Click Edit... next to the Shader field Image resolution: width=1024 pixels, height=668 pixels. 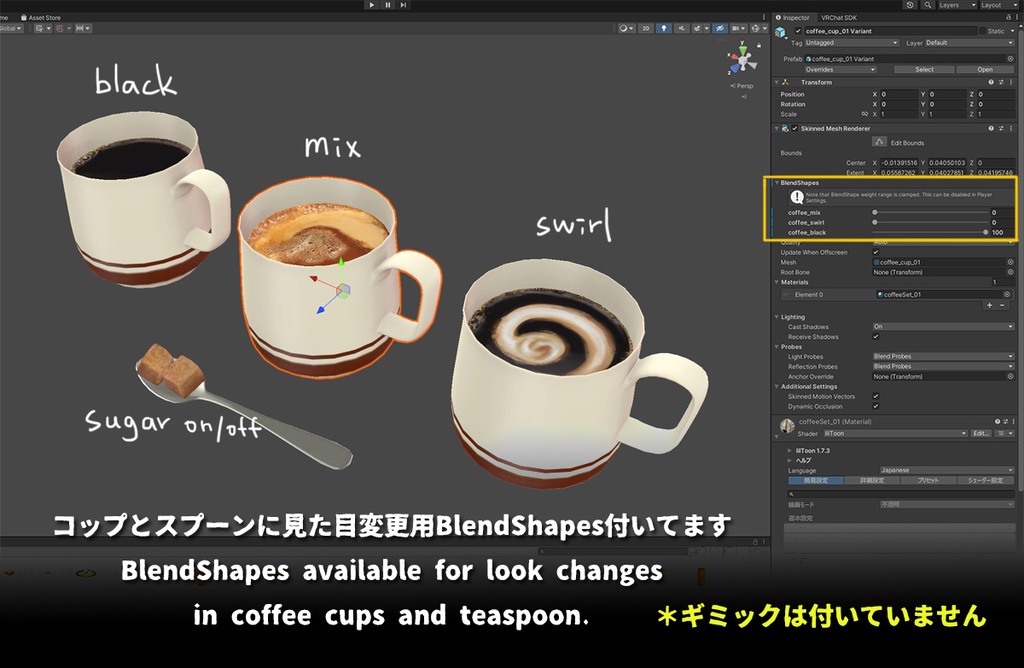click(x=981, y=433)
